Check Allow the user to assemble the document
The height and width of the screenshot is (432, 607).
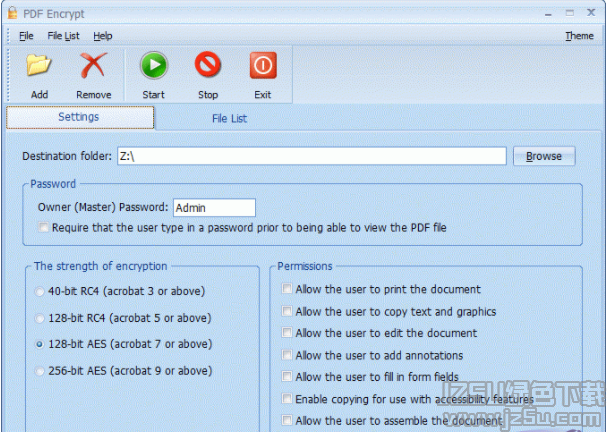pos(286,420)
